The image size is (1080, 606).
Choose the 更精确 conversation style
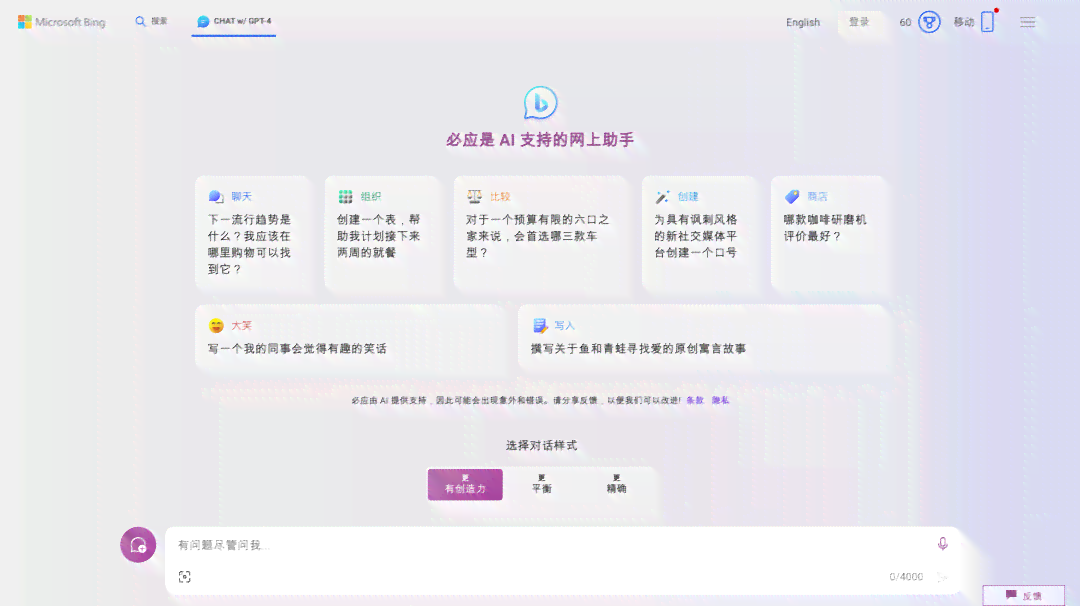point(616,484)
